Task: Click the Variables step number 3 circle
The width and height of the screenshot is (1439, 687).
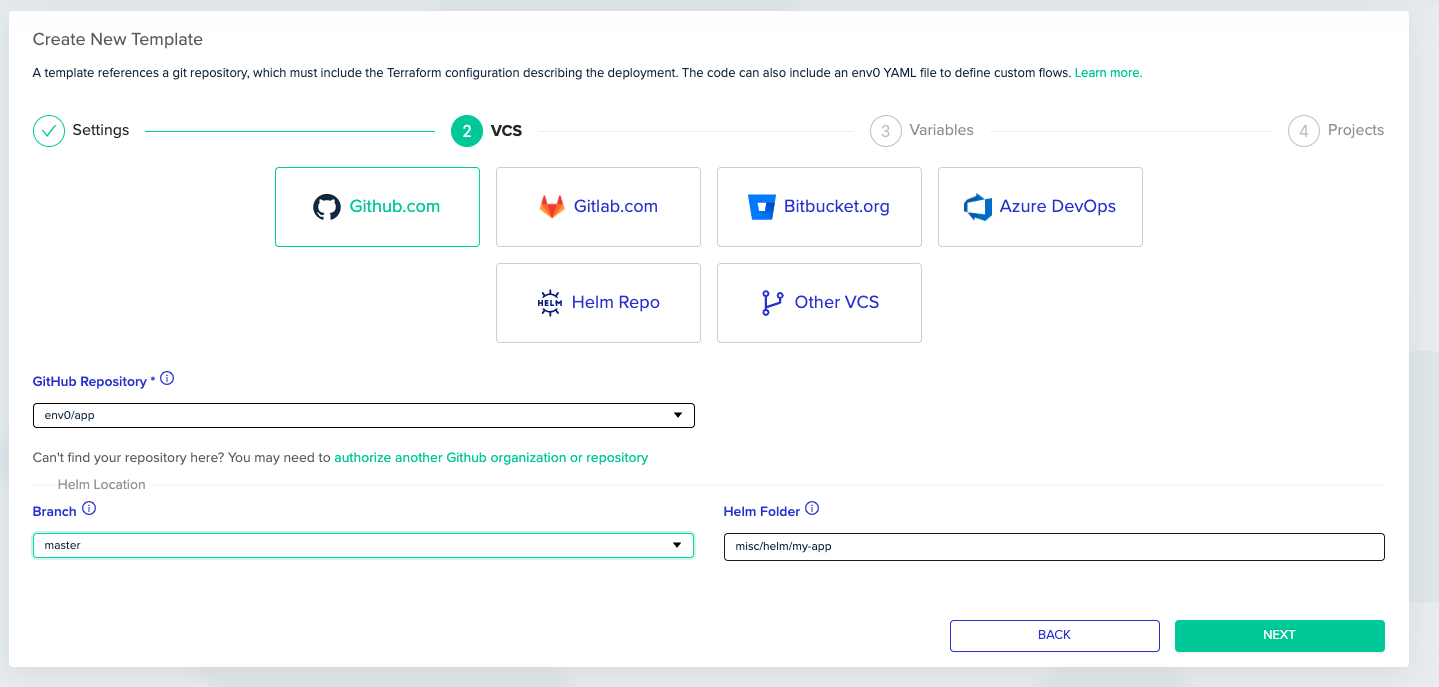Action: (885, 131)
